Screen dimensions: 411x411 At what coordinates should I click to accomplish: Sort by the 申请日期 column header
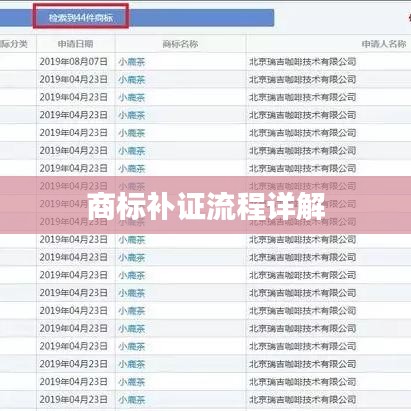tap(75, 44)
